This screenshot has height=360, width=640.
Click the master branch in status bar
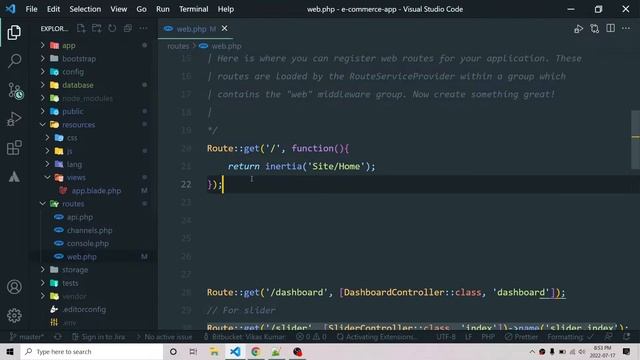27,337
